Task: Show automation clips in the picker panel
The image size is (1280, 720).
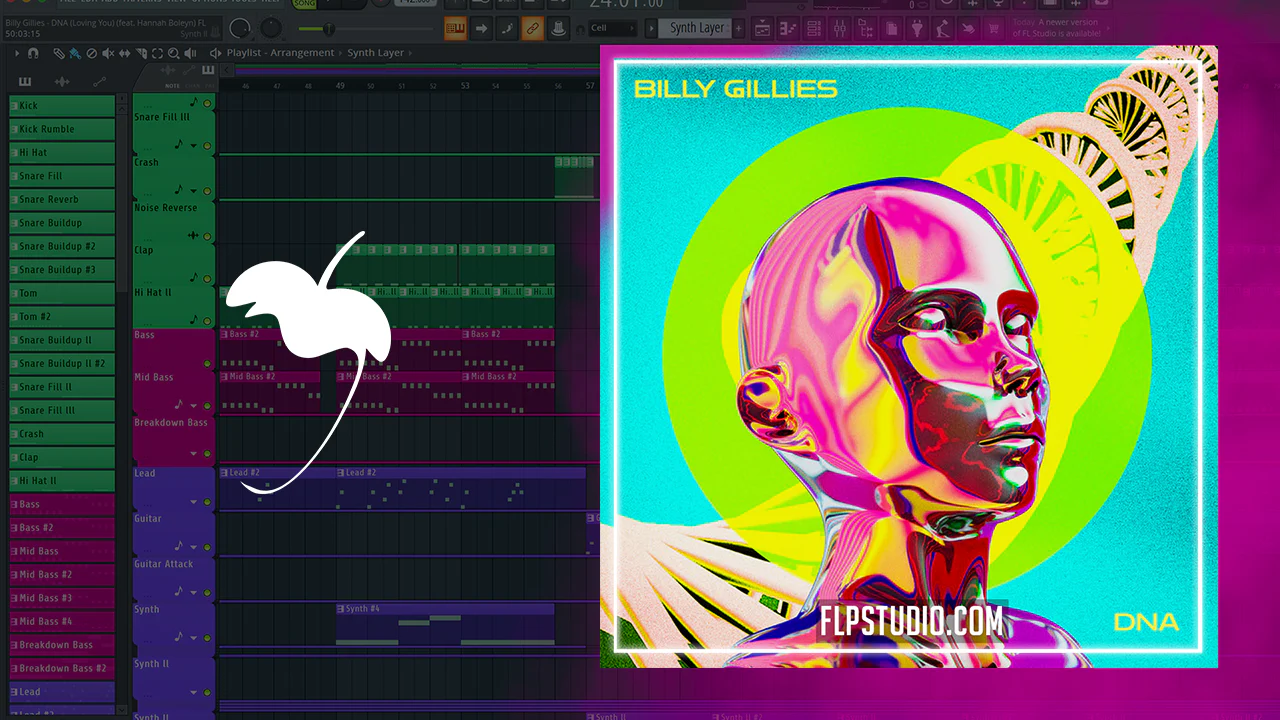Action: [x=99, y=82]
